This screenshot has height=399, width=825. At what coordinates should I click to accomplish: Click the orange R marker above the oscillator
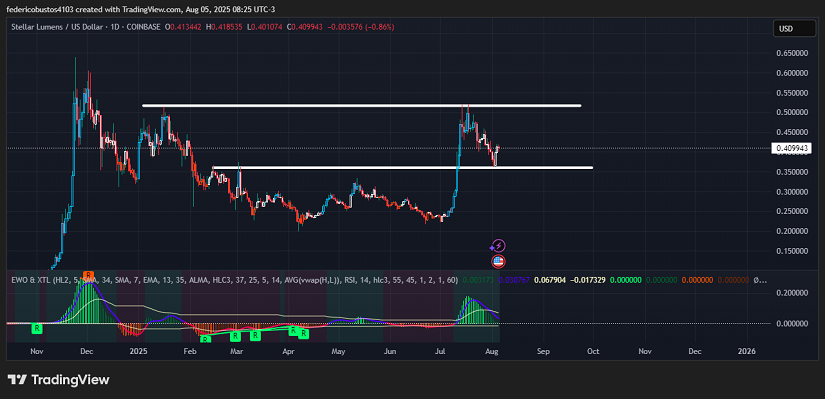click(89, 275)
